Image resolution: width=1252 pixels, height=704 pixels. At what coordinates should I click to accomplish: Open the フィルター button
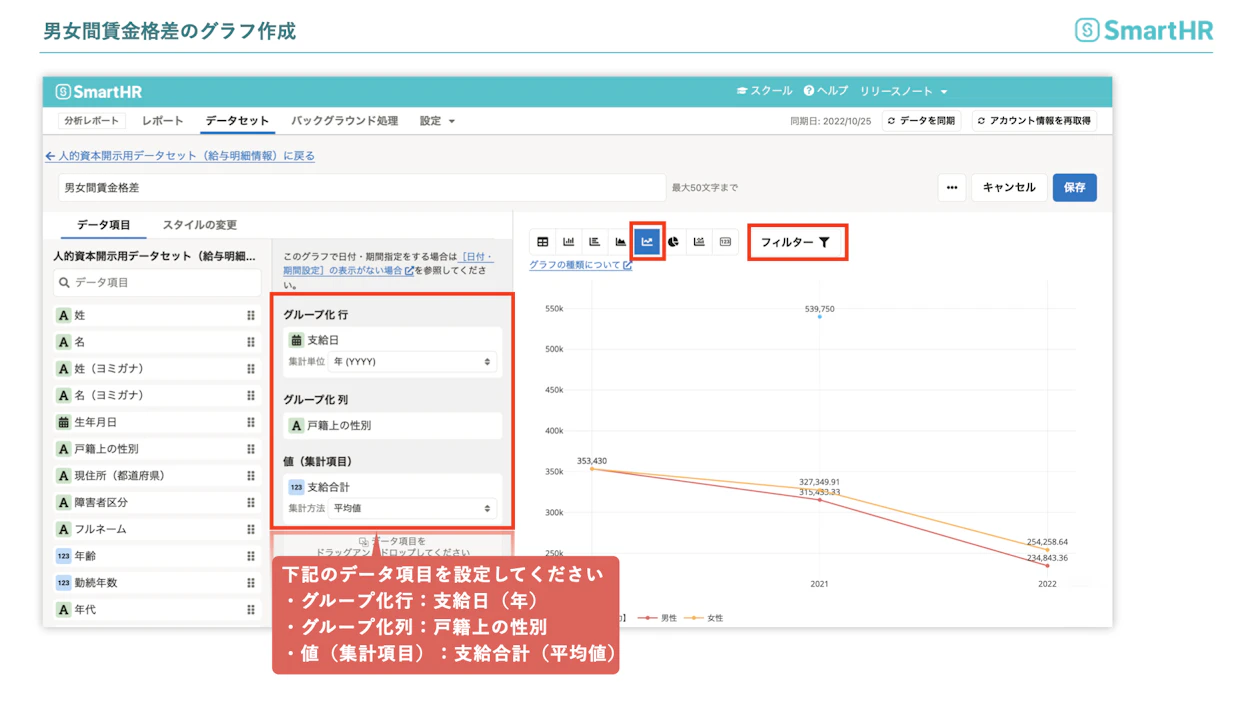click(796, 242)
